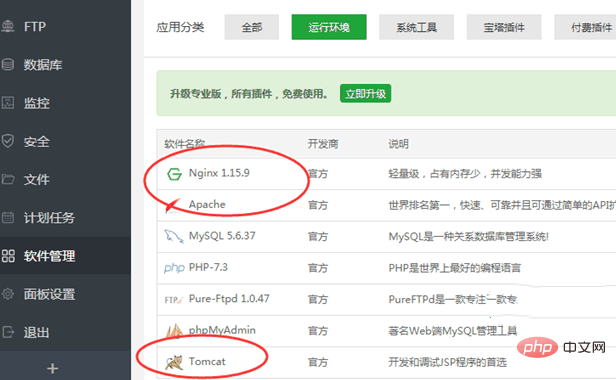Click the 软件名称 column header
616x380 pixels.
pyautogui.click(x=185, y=144)
